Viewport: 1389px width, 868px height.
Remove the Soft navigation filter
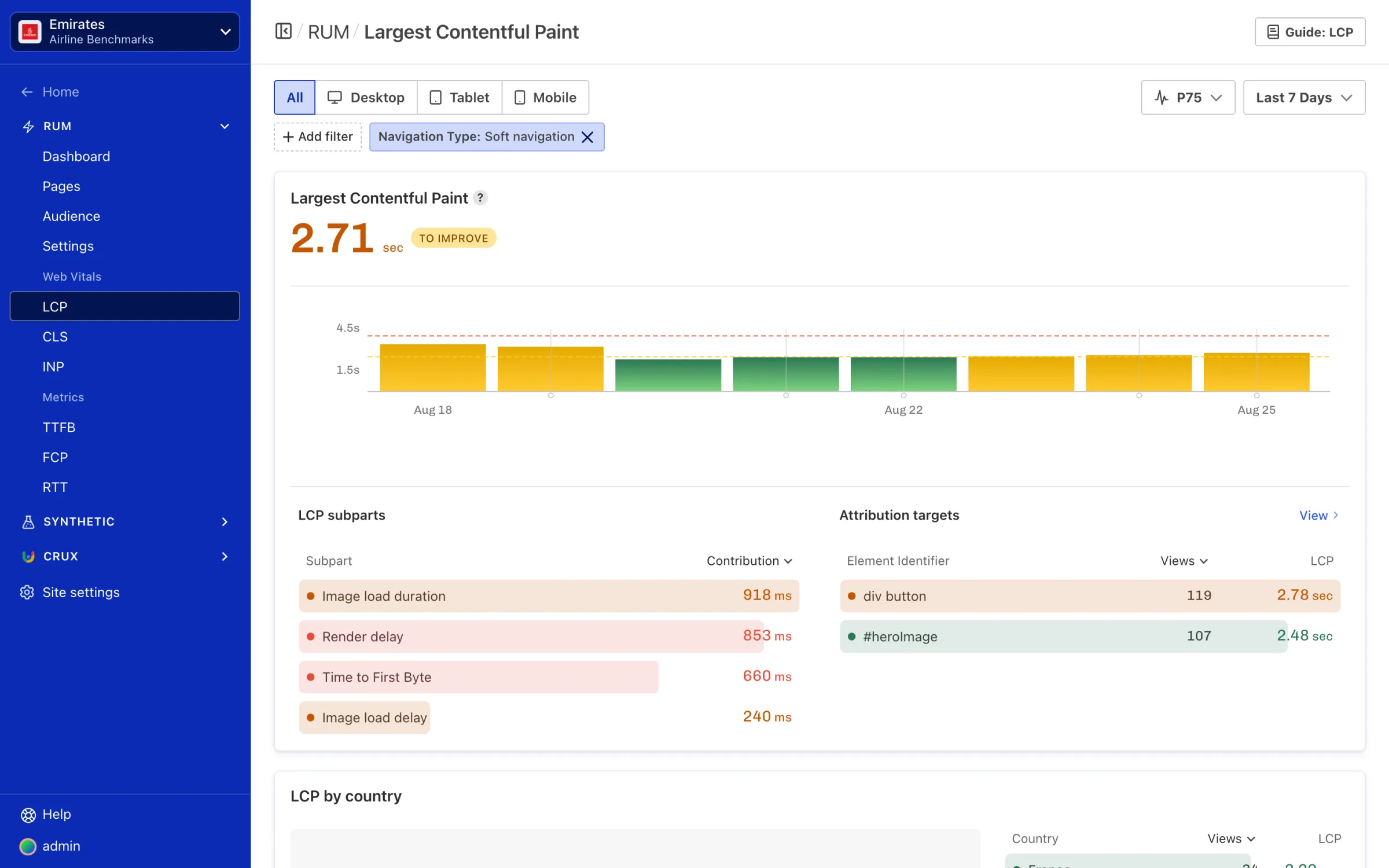coord(587,137)
